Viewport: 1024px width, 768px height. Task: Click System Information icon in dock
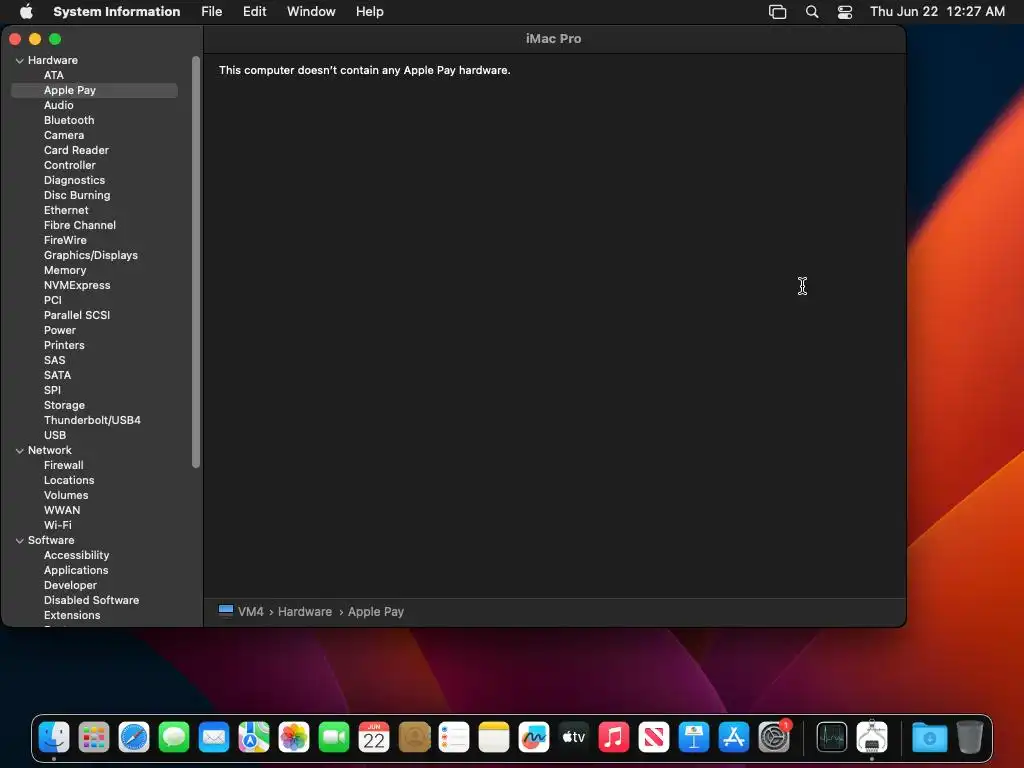click(872, 737)
